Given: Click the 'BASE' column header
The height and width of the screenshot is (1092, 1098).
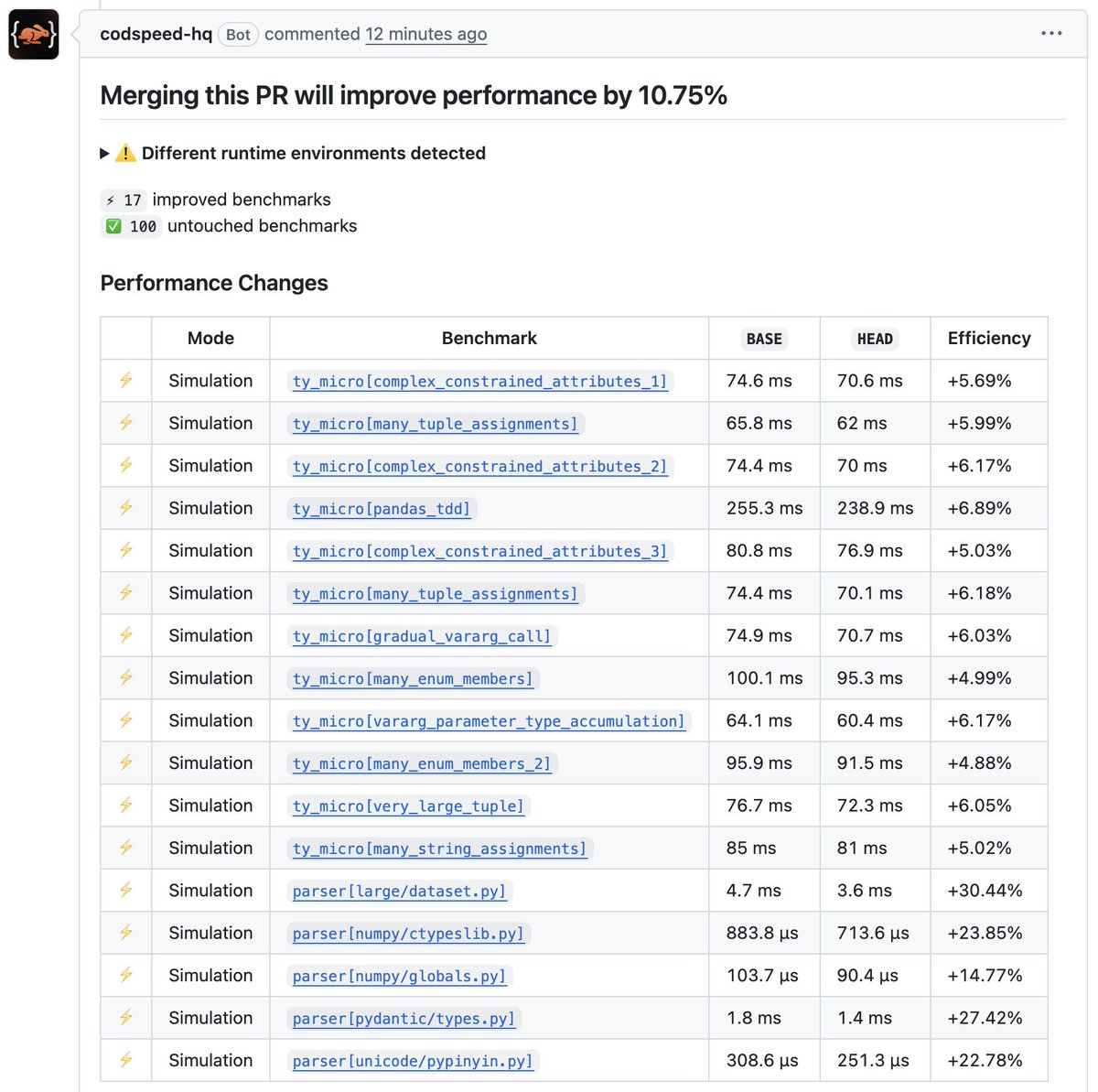Looking at the screenshot, I should point(764,339).
